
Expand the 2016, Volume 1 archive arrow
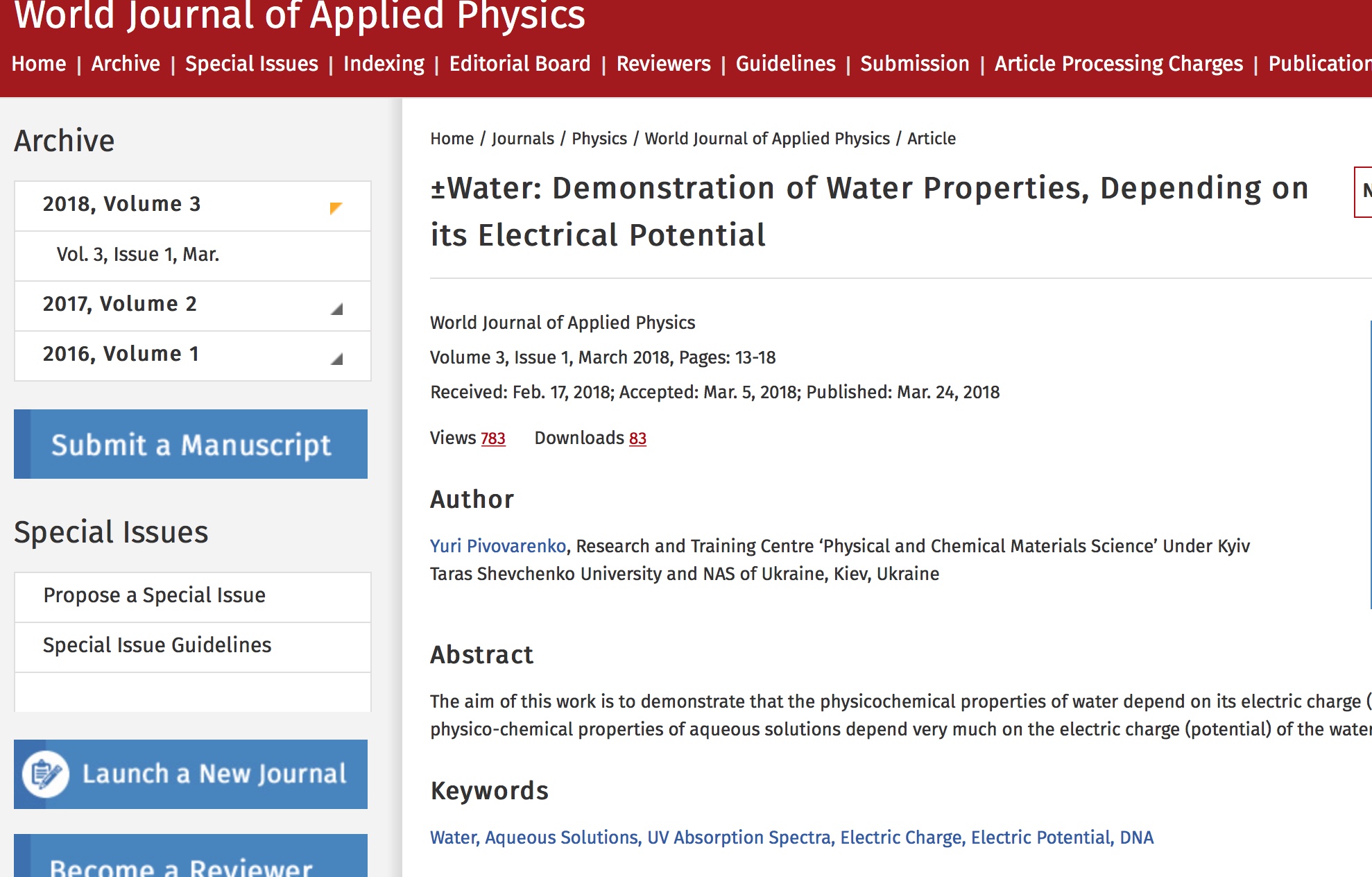coord(336,359)
